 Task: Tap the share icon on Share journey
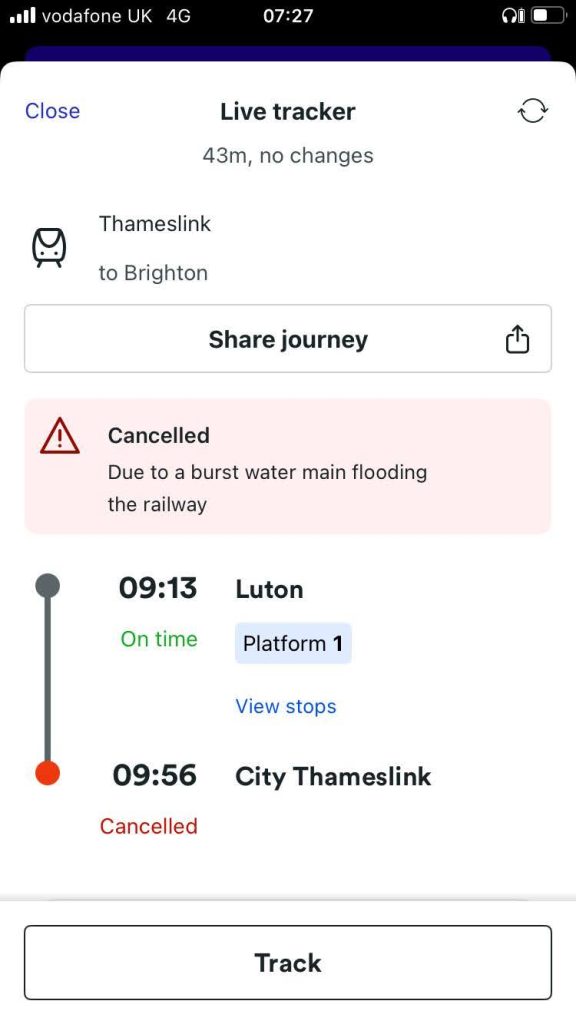tap(517, 340)
